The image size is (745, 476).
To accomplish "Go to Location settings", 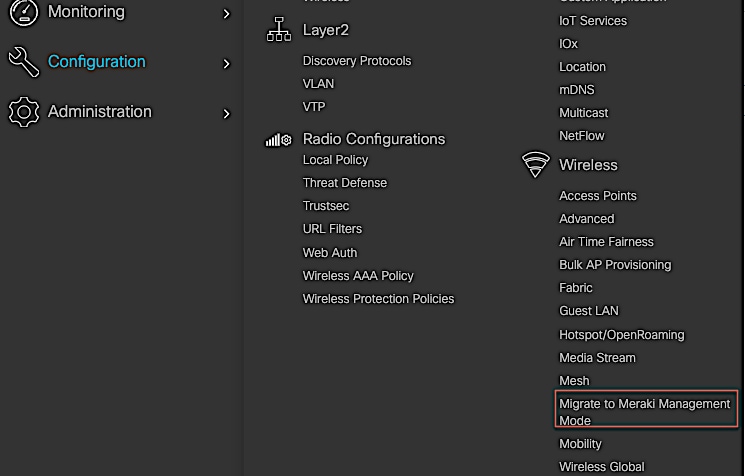I will tap(583, 67).
